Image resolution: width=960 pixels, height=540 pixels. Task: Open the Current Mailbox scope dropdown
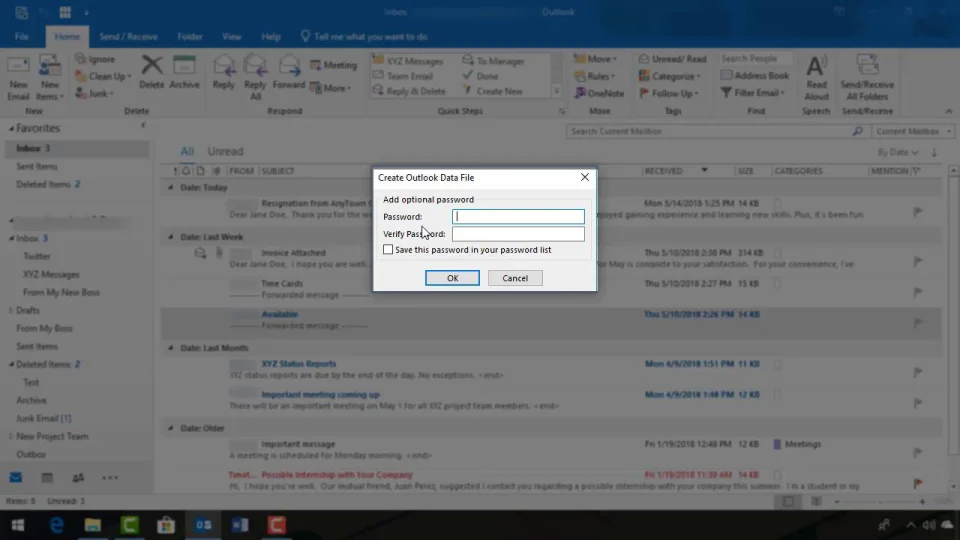(912, 131)
